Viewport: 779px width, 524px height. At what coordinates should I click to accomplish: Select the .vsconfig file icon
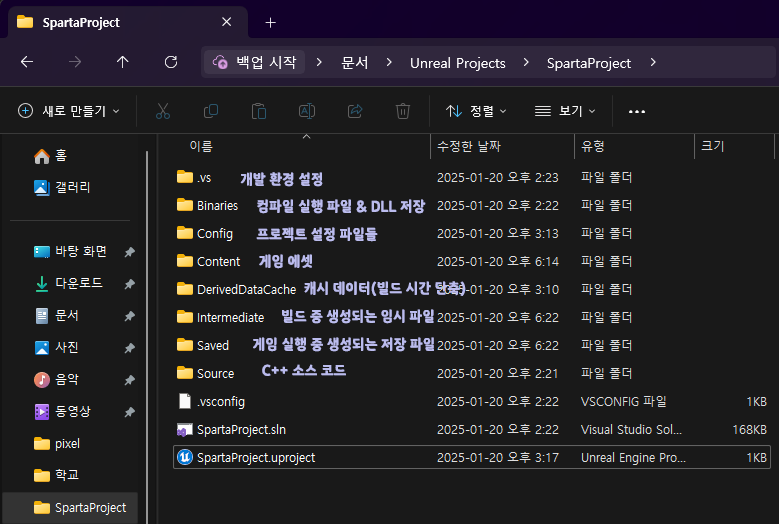point(185,401)
